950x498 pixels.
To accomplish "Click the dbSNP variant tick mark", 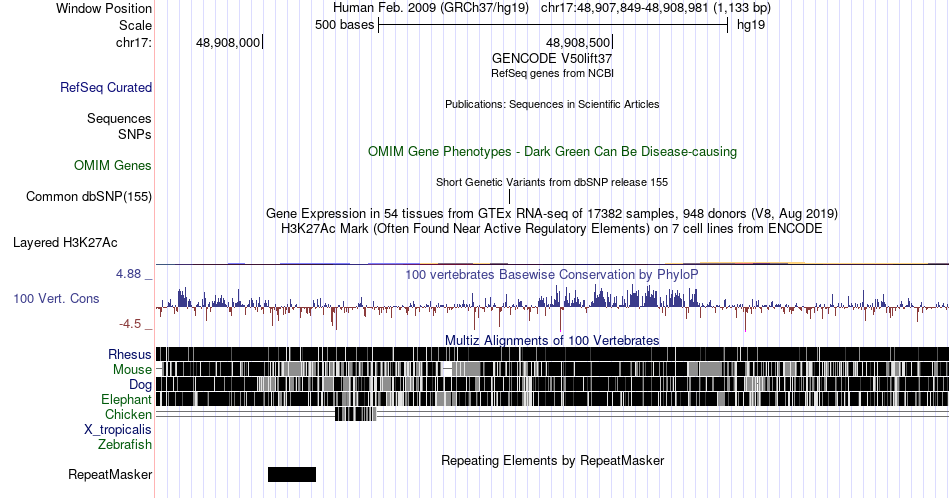I will pos(510,196).
